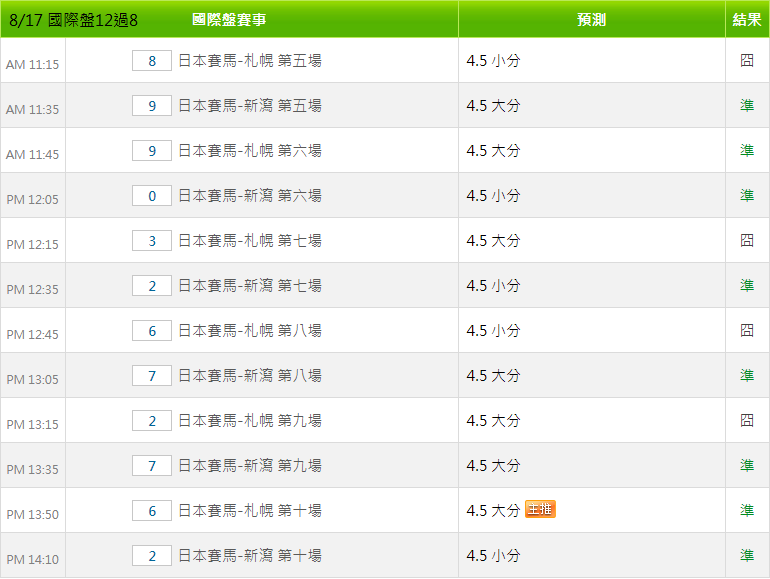Click time PM 12:15

pyautogui.click(x=32, y=245)
